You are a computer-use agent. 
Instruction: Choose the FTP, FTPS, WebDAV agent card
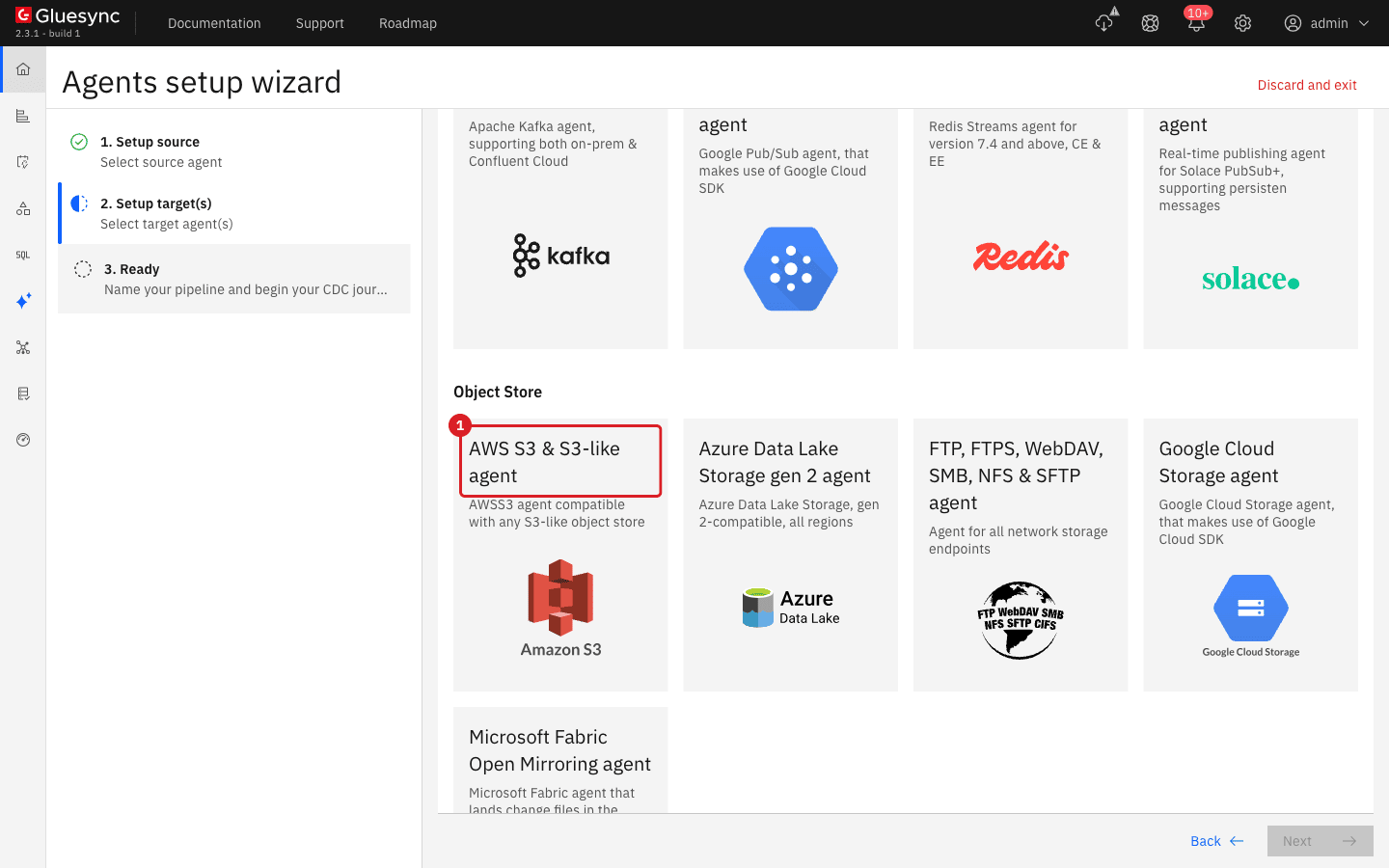[x=1021, y=555]
